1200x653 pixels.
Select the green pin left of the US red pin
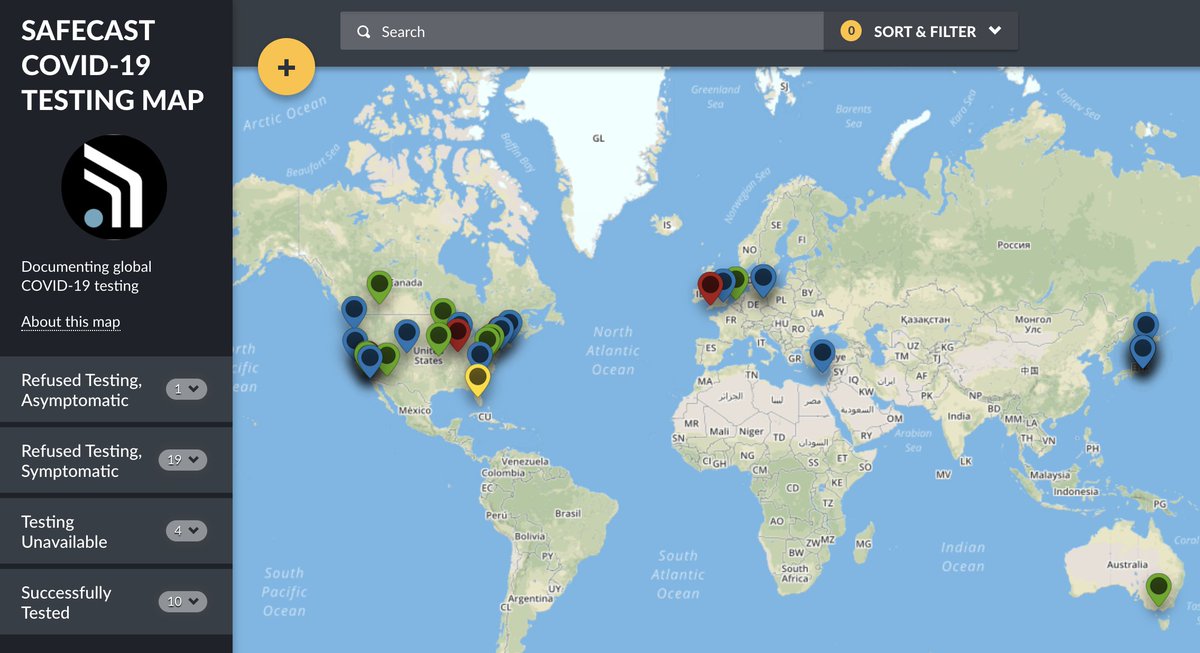click(438, 338)
